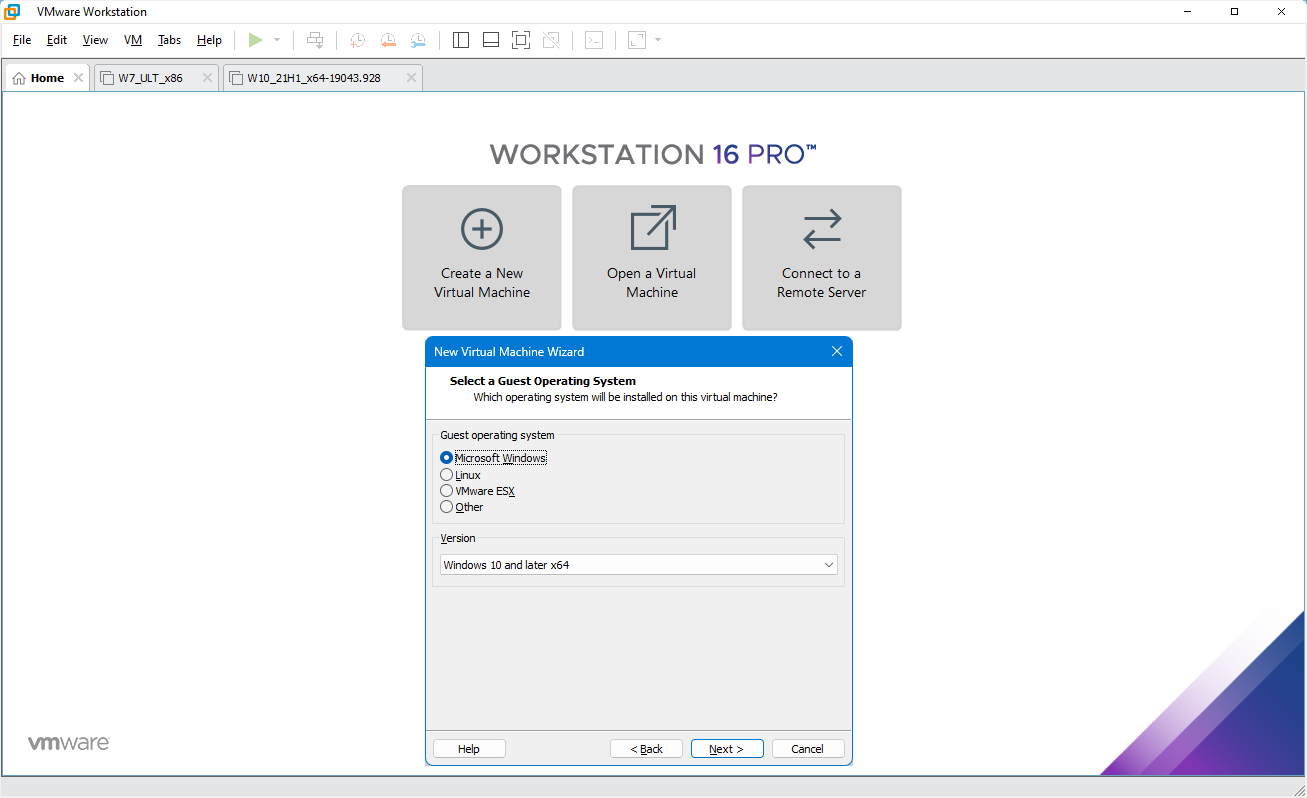Click the console view icon

pos(594,40)
